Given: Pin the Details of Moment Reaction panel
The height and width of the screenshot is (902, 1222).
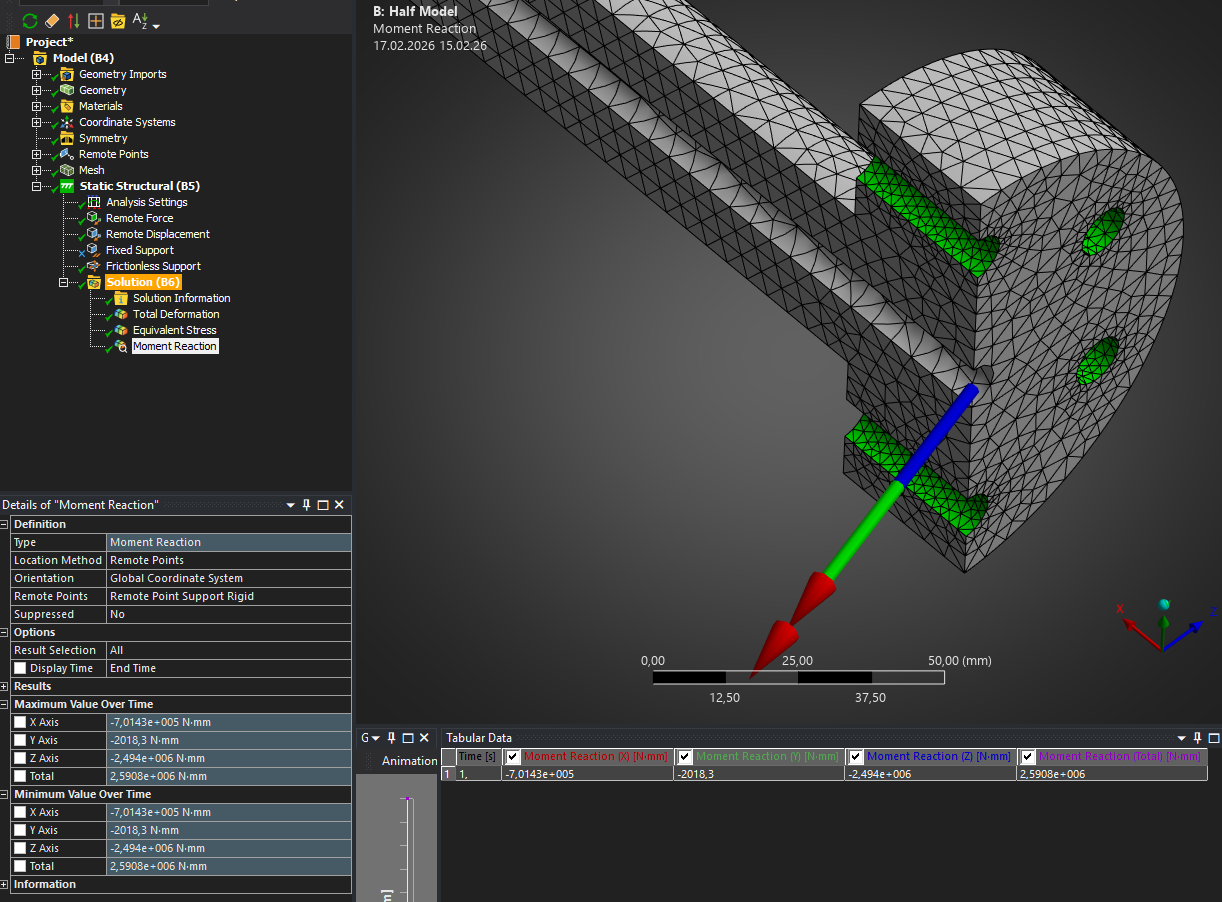Looking at the screenshot, I should (x=307, y=505).
